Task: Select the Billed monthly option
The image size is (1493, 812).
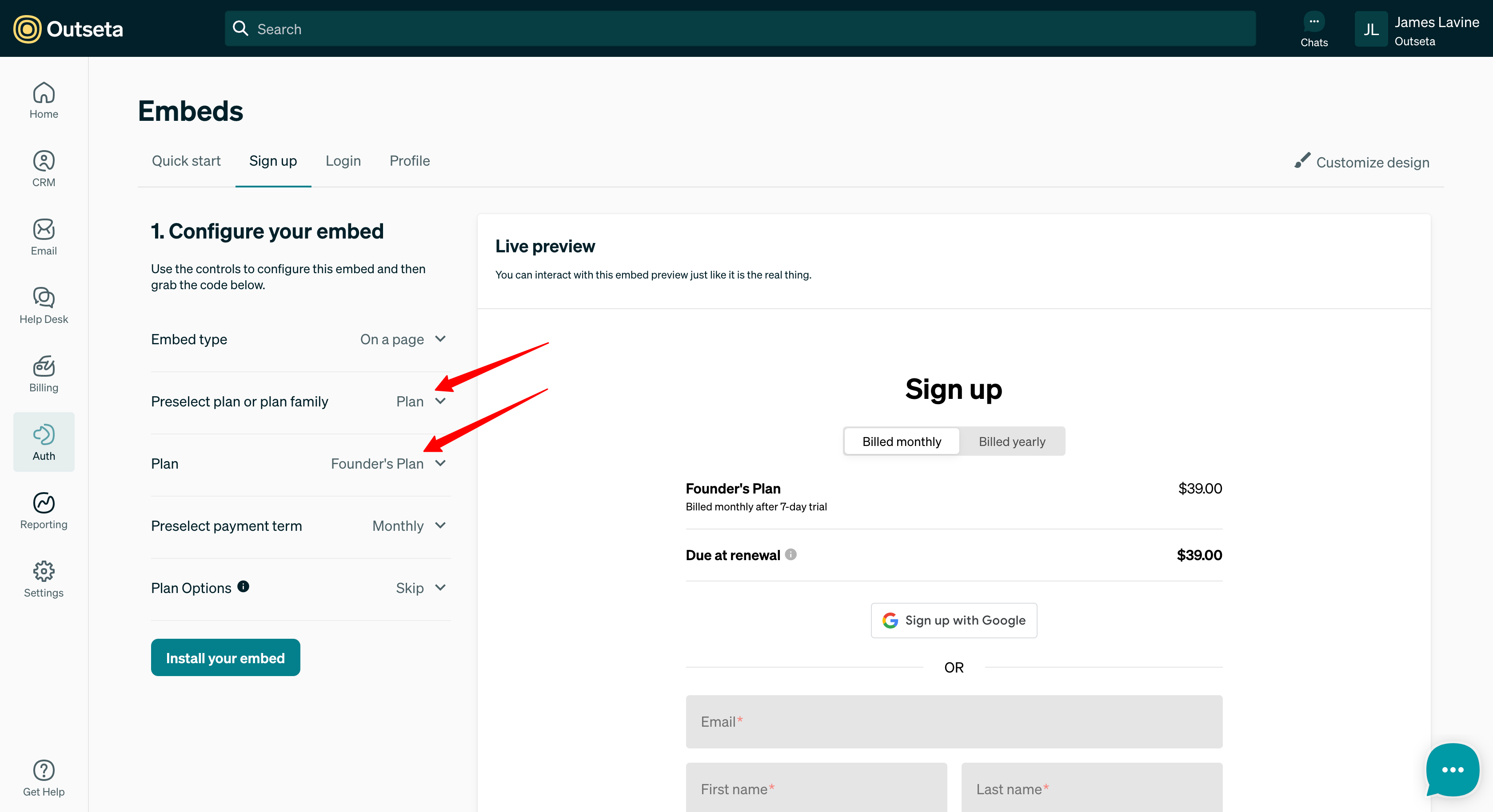Action: pos(901,441)
